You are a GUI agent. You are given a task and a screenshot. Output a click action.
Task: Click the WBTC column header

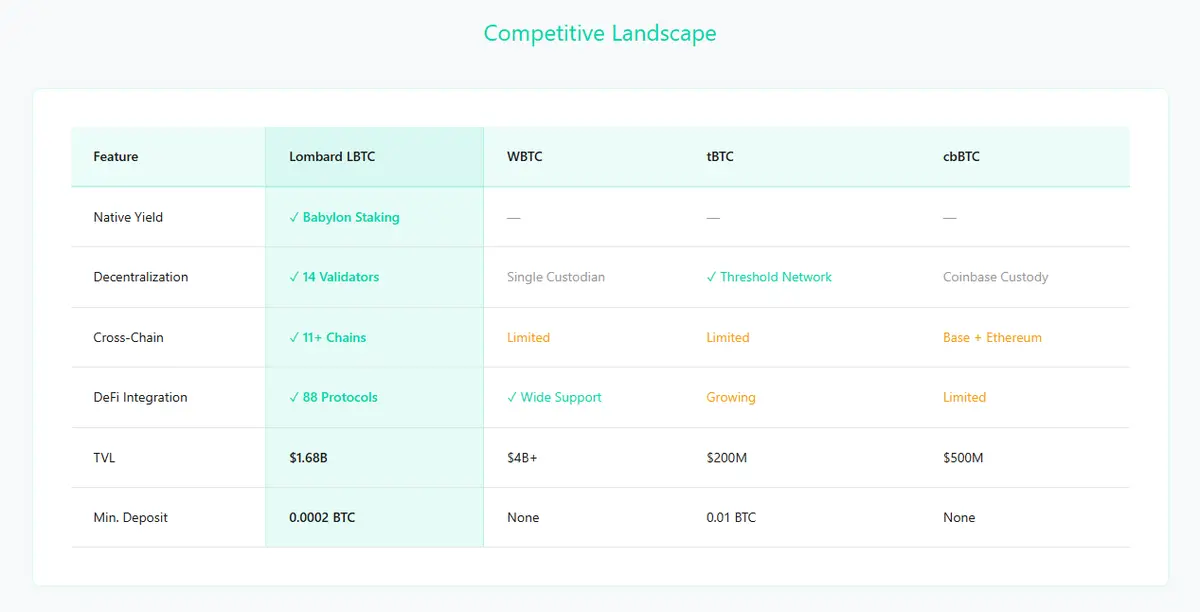[x=525, y=157]
